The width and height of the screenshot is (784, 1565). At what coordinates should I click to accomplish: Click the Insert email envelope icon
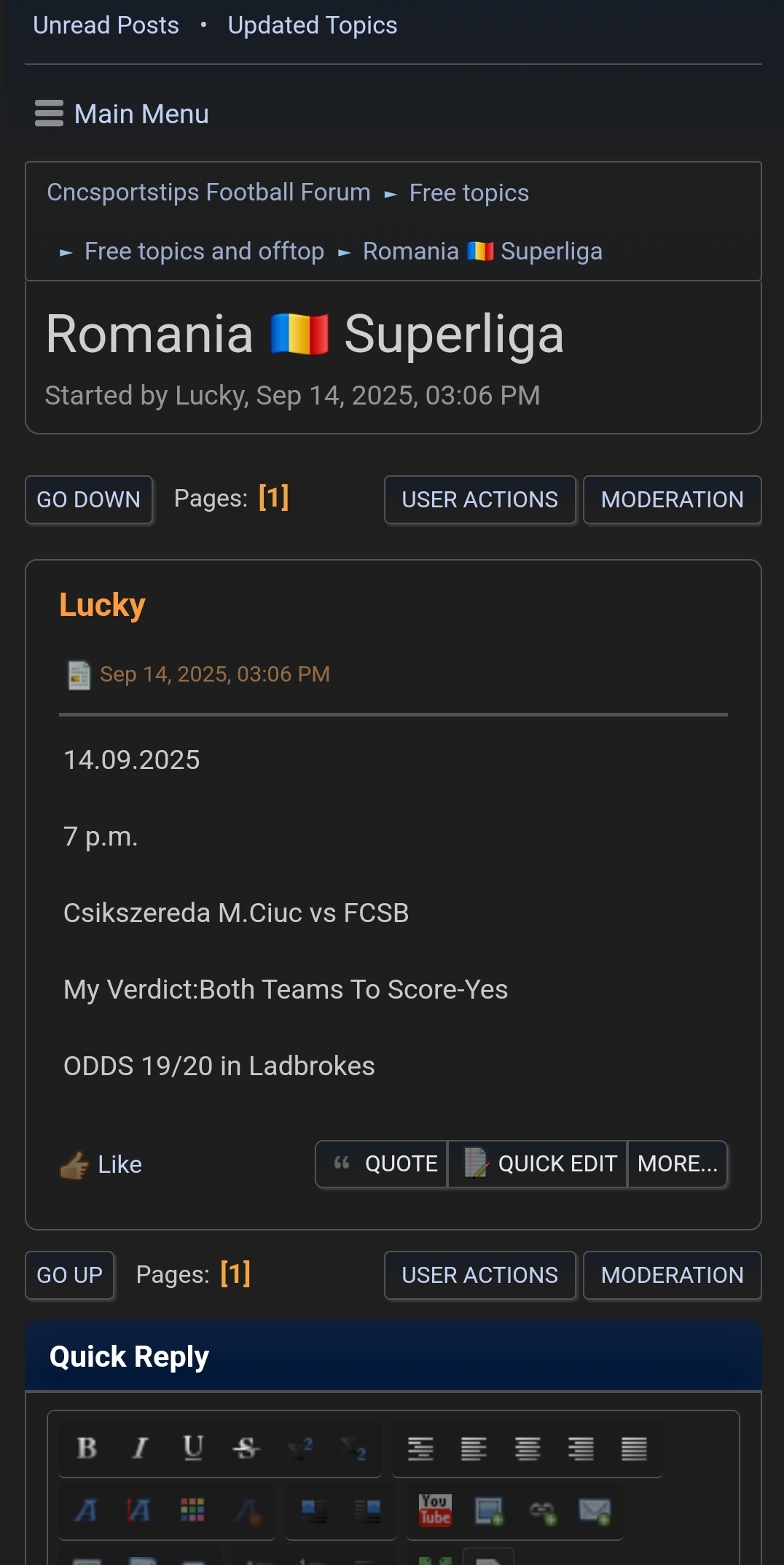pos(595,1511)
